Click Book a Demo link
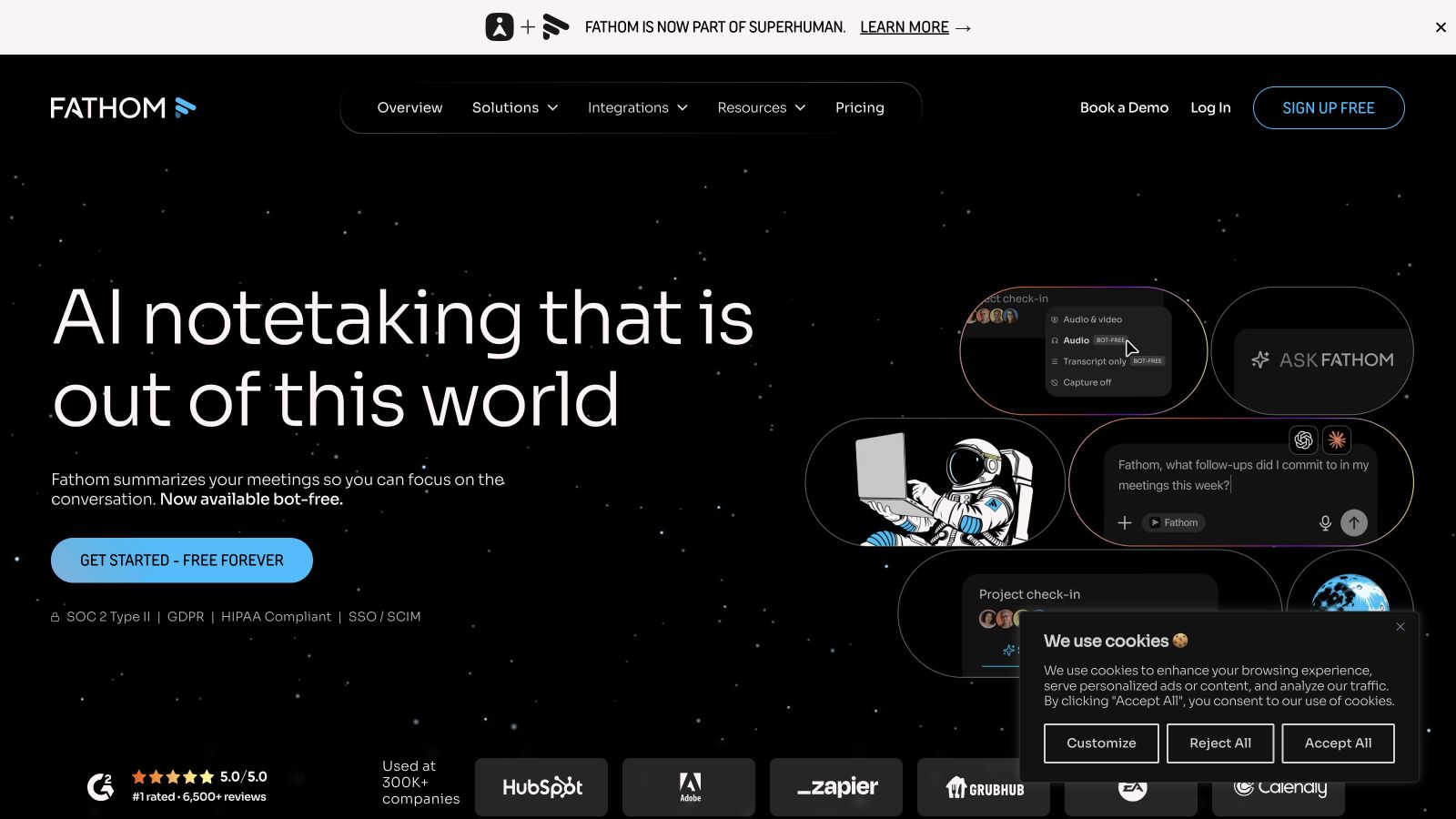 tap(1124, 107)
